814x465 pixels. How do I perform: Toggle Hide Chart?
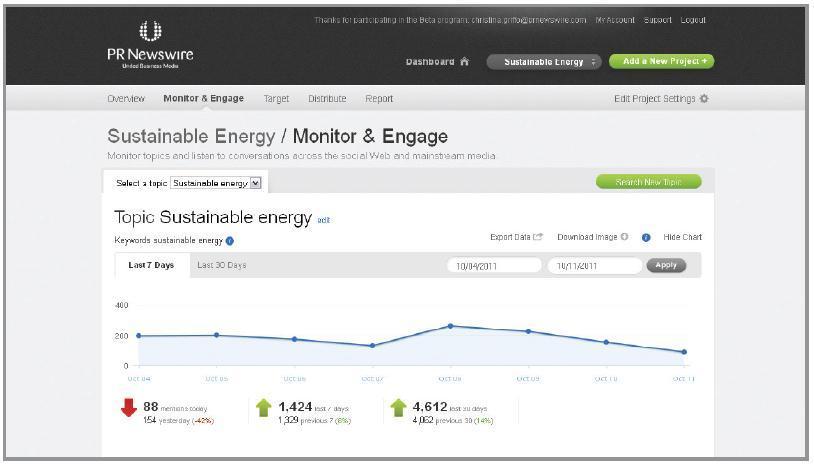tap(682, 237)
